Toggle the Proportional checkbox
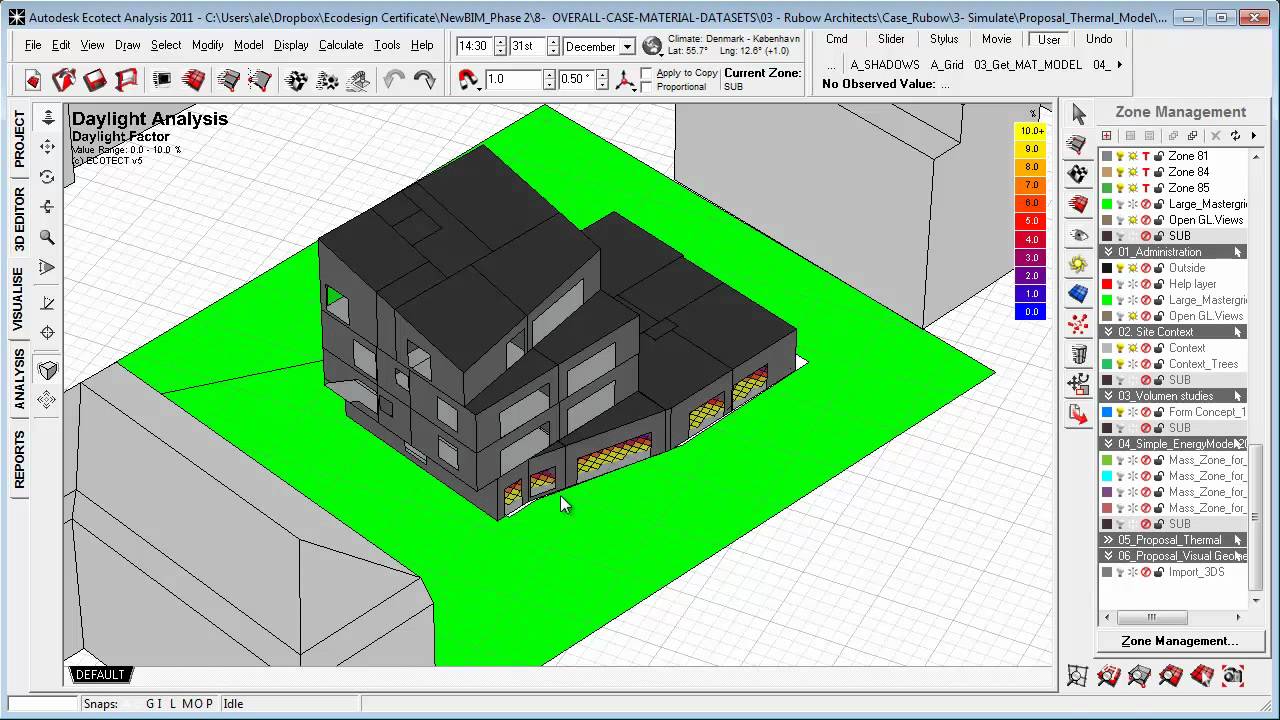Screen dimensions: 1280x720 (647, 87)
